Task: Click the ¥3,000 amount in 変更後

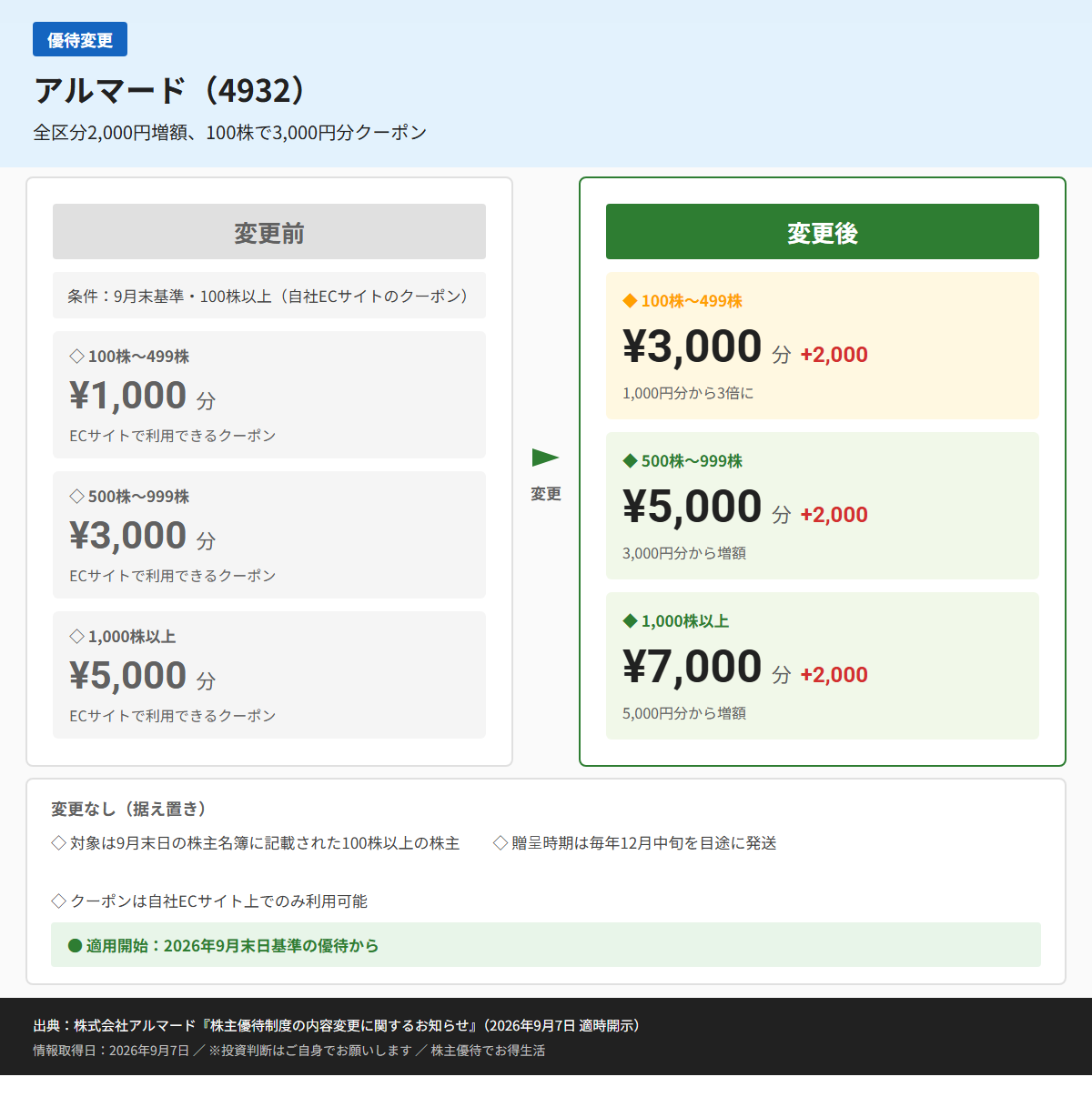Action: [x=693, y=347]
